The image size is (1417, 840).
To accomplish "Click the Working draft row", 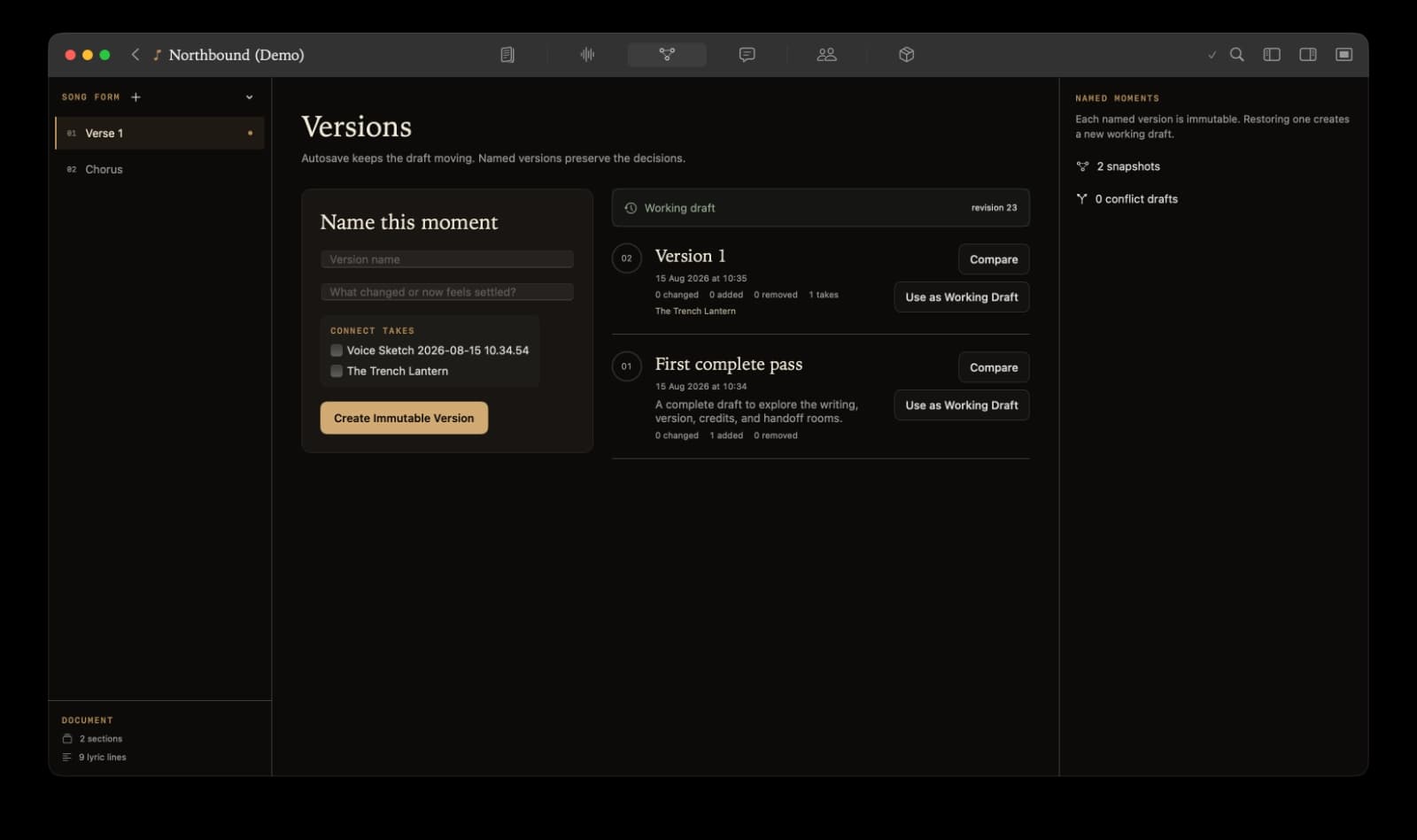I will [821, 208].
